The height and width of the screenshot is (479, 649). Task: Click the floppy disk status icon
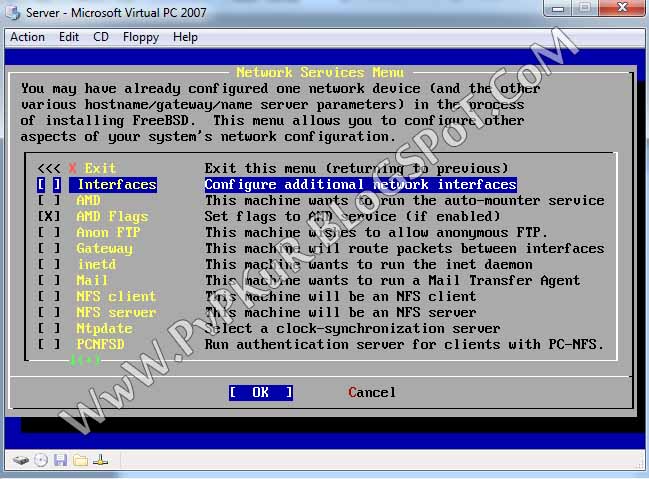(x=60, y=460)
